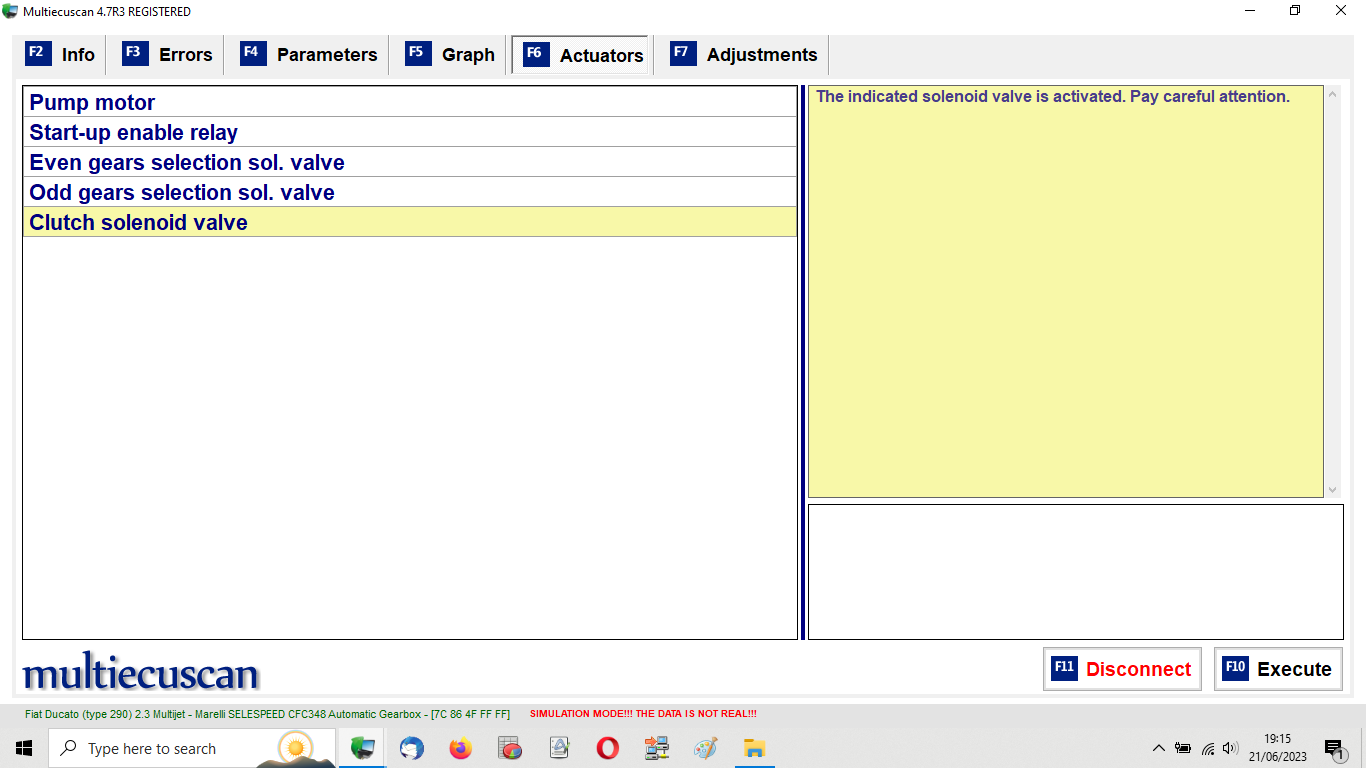Open the Parameters tab
Image resolution: width=1366 pixels, height=768 pixels.
click(309, 55)
